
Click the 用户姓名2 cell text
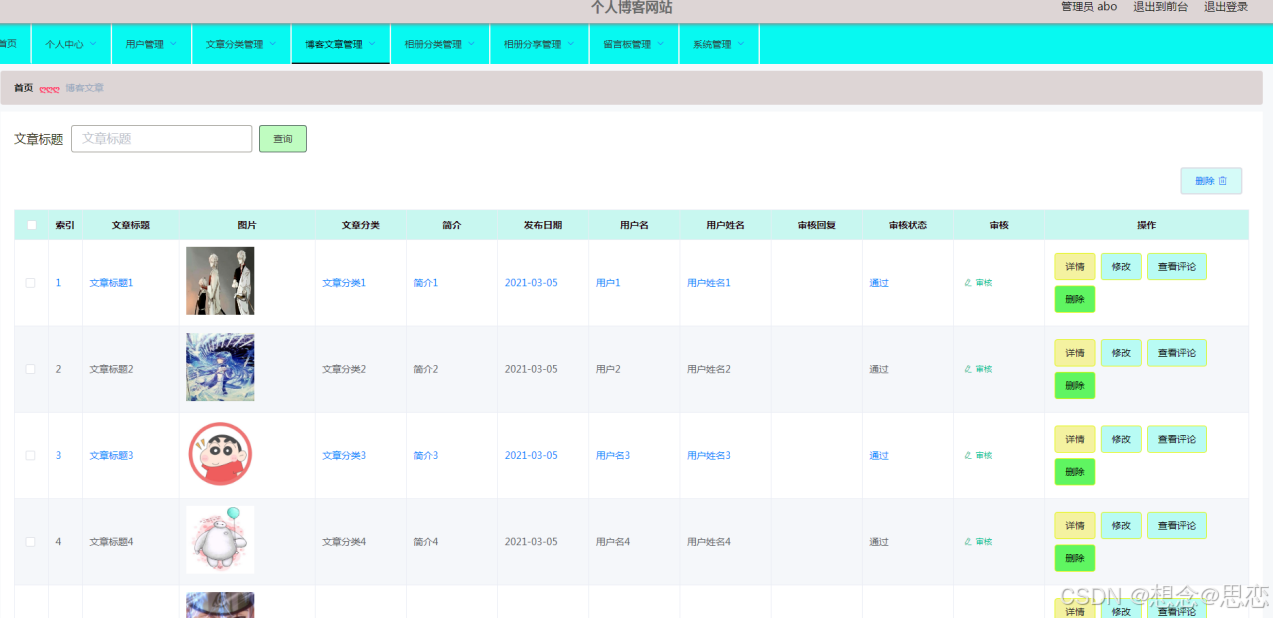pos(709,369)
